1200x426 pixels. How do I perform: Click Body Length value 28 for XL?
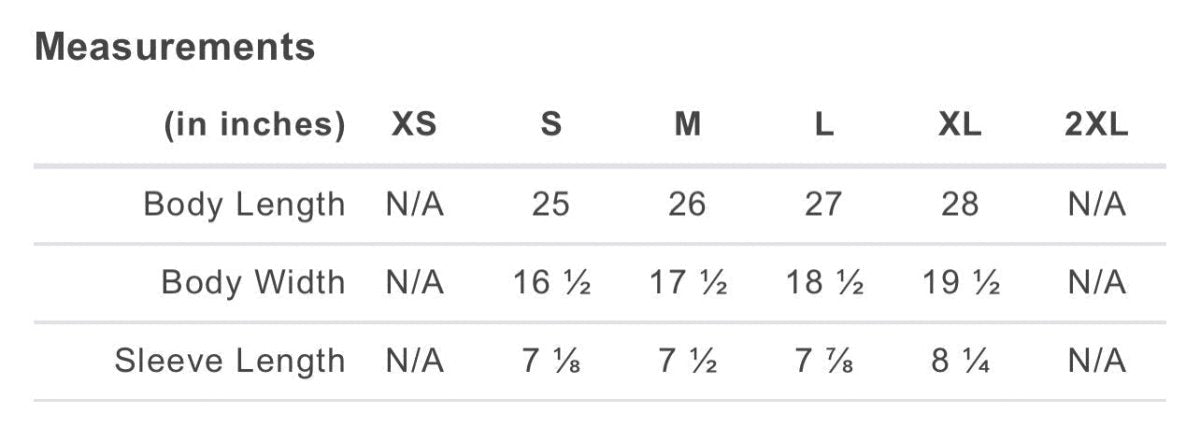[x=960, y=204]
